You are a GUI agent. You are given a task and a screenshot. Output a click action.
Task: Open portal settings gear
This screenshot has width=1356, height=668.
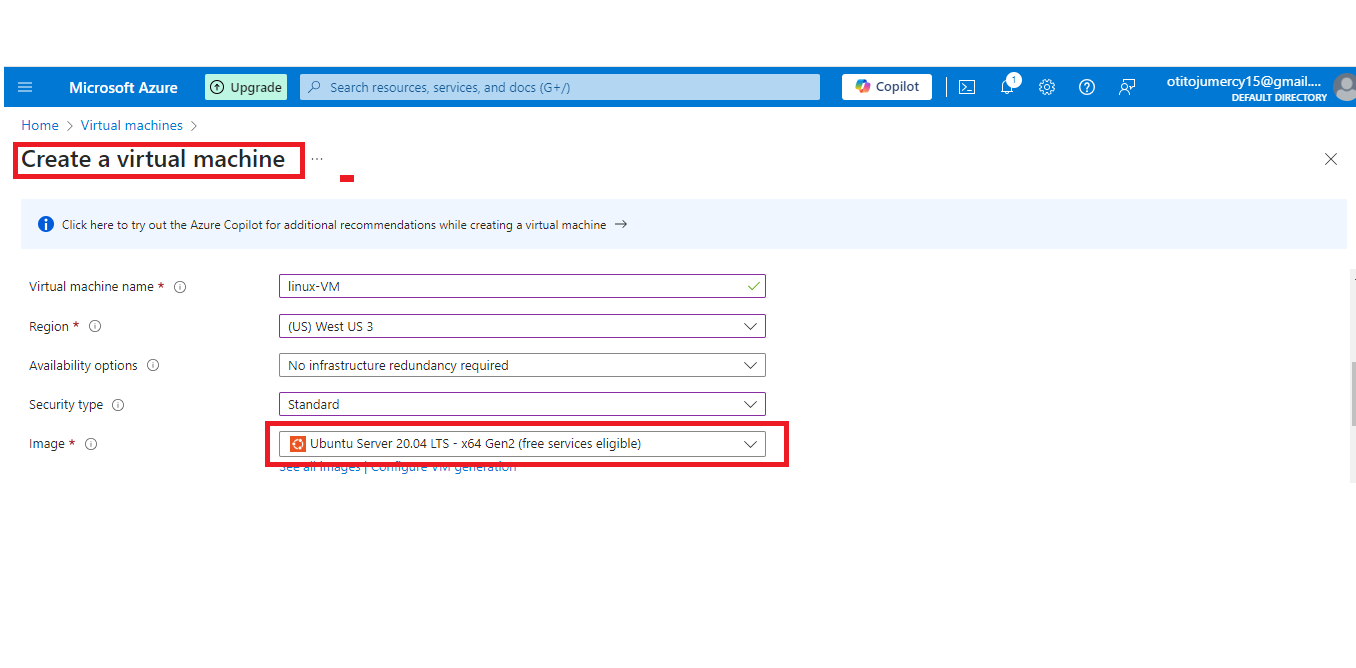point(1047,87)
